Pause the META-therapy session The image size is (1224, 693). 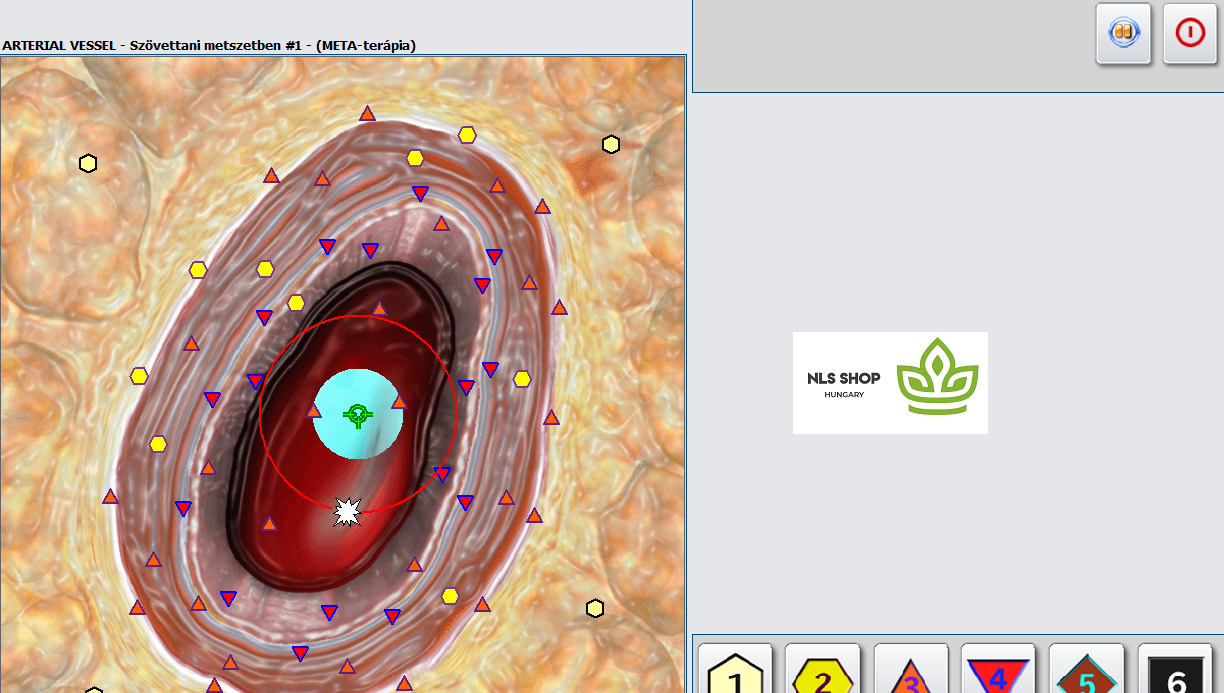pos(1123,33)
